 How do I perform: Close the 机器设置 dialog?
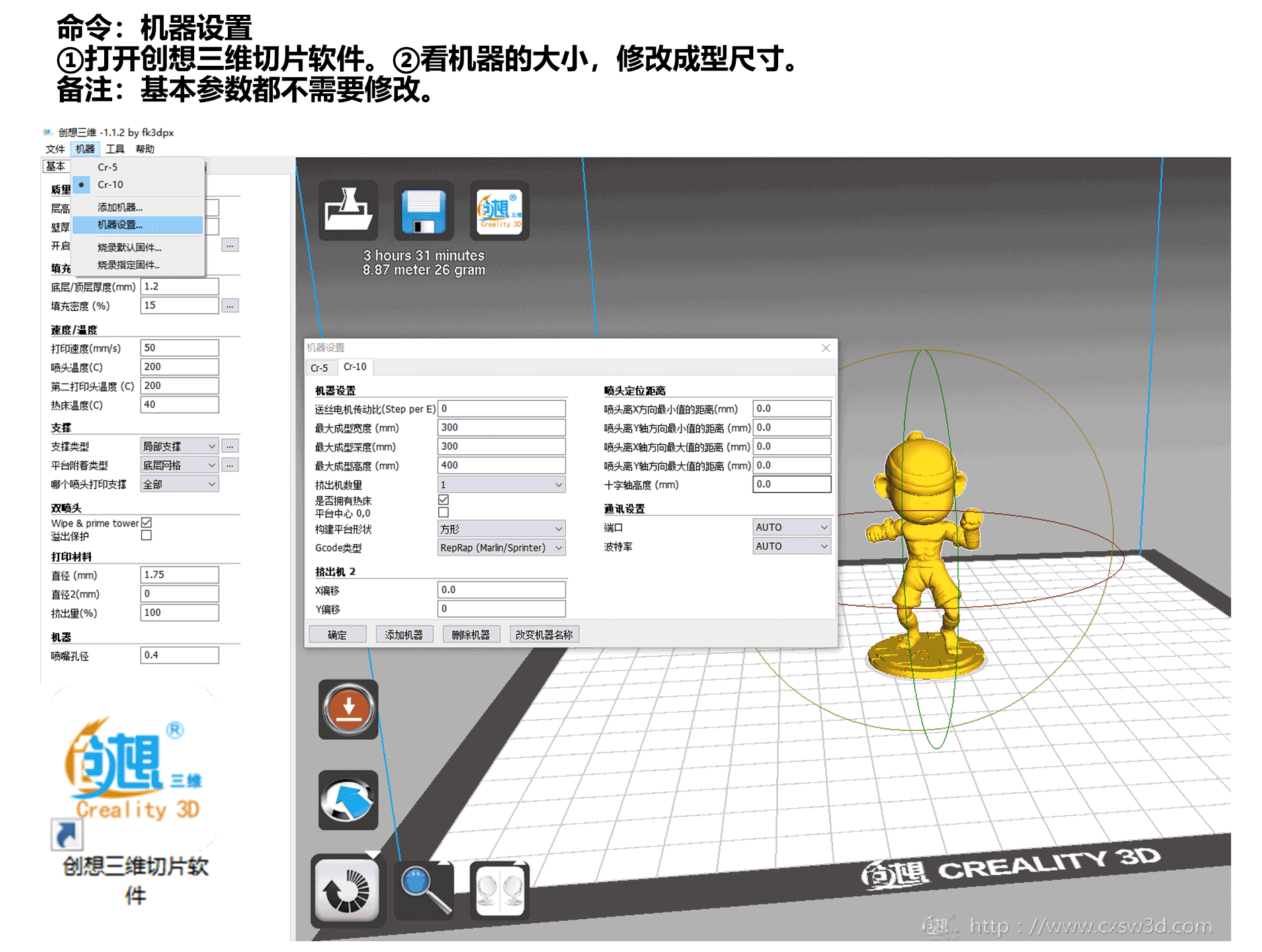(x=826, y=347)
